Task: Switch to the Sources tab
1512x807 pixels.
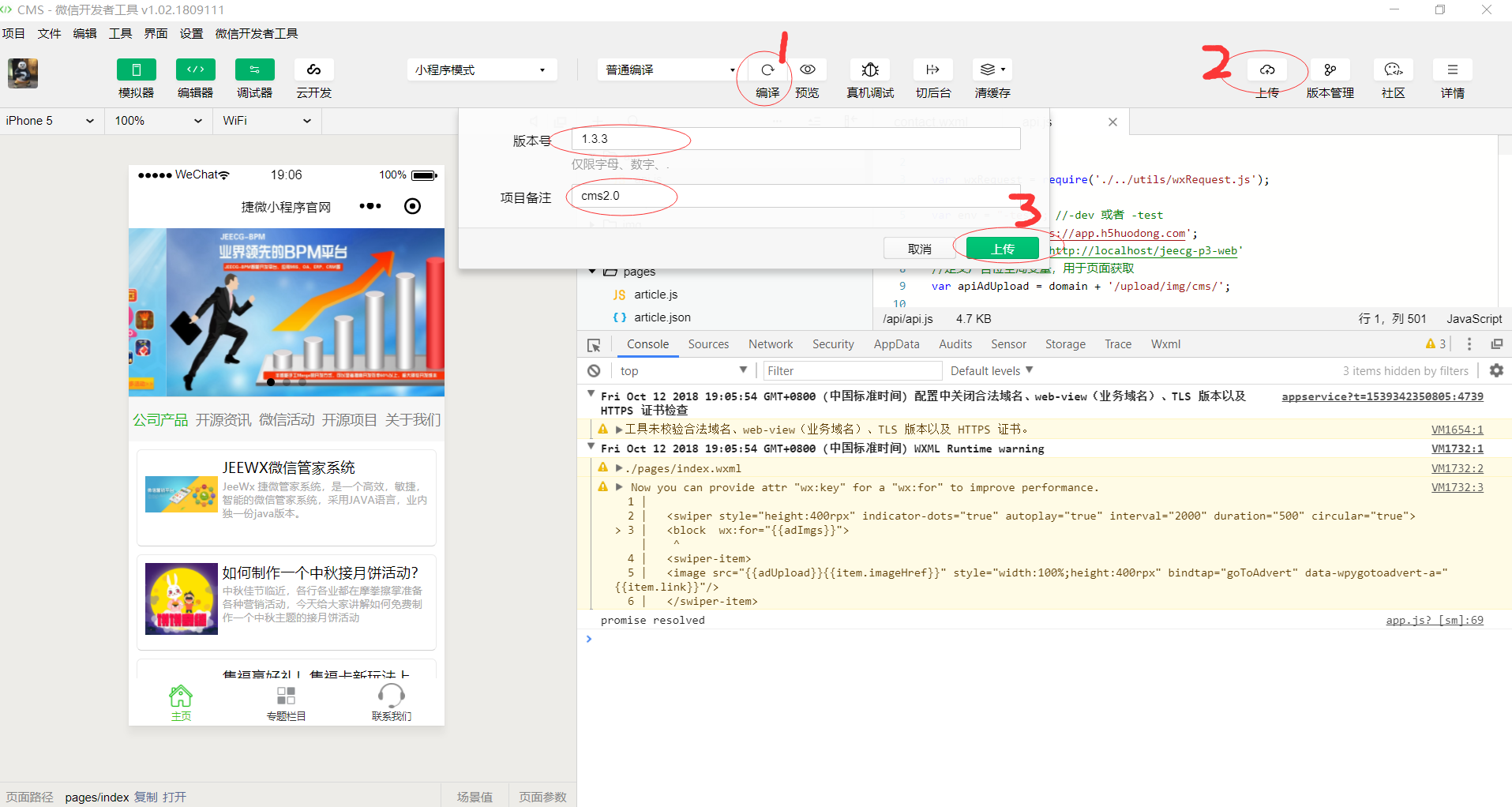Action: click(x=708, y=344)
